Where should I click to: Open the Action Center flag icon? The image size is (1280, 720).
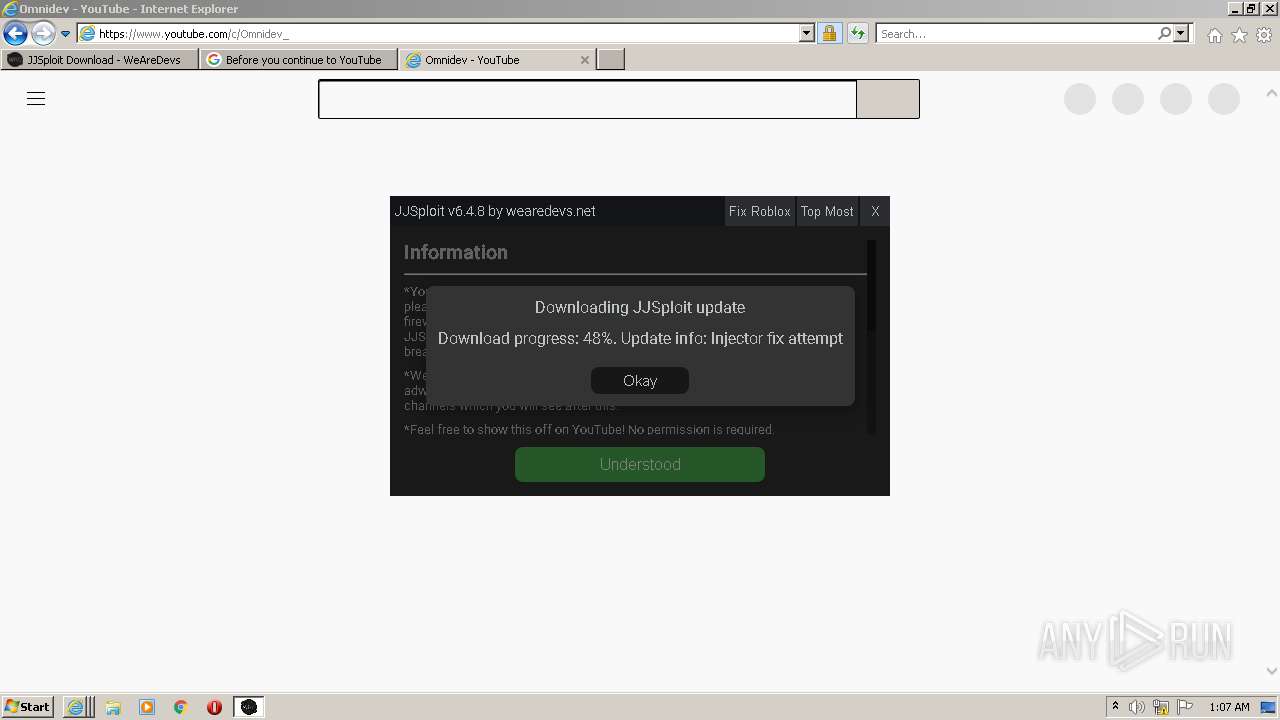click(1185, 707)
